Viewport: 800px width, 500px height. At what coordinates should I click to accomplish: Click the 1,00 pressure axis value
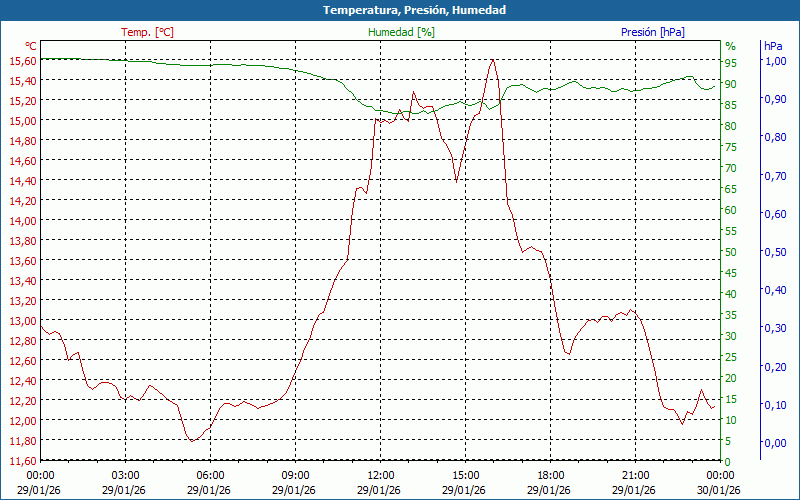click(774, 61)
